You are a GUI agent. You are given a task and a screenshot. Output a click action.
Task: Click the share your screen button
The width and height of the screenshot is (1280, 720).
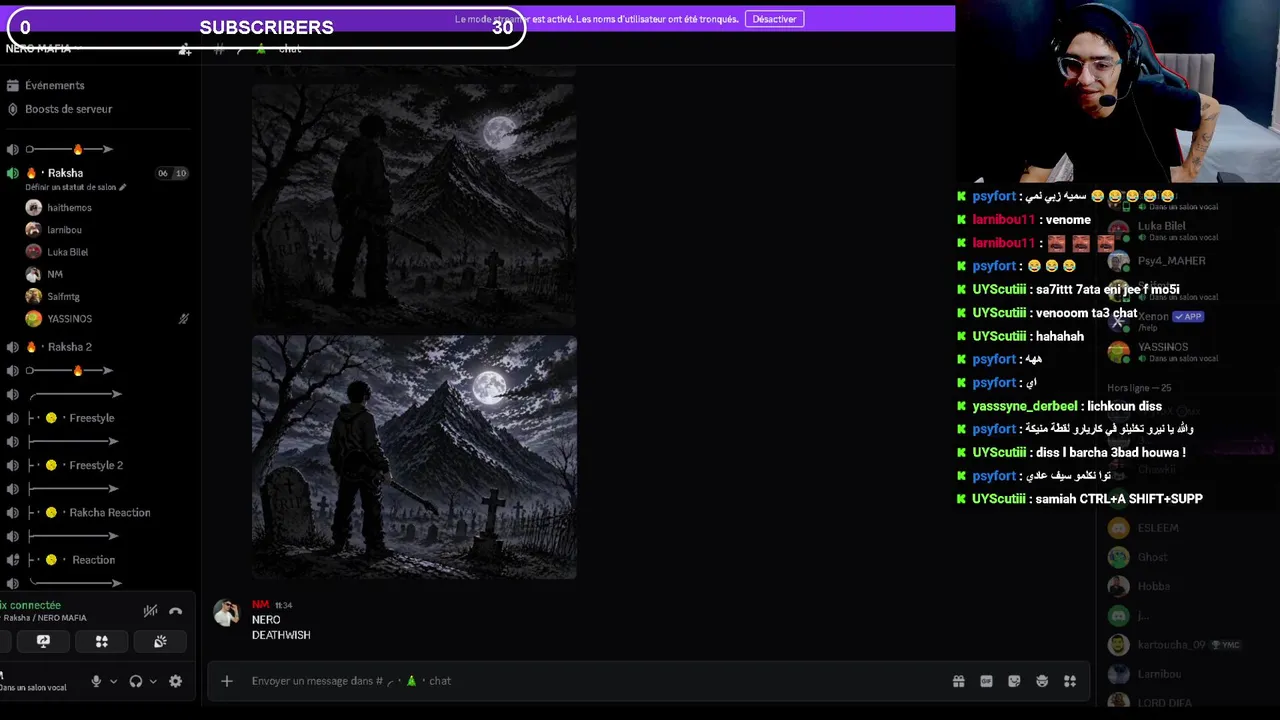43,642
